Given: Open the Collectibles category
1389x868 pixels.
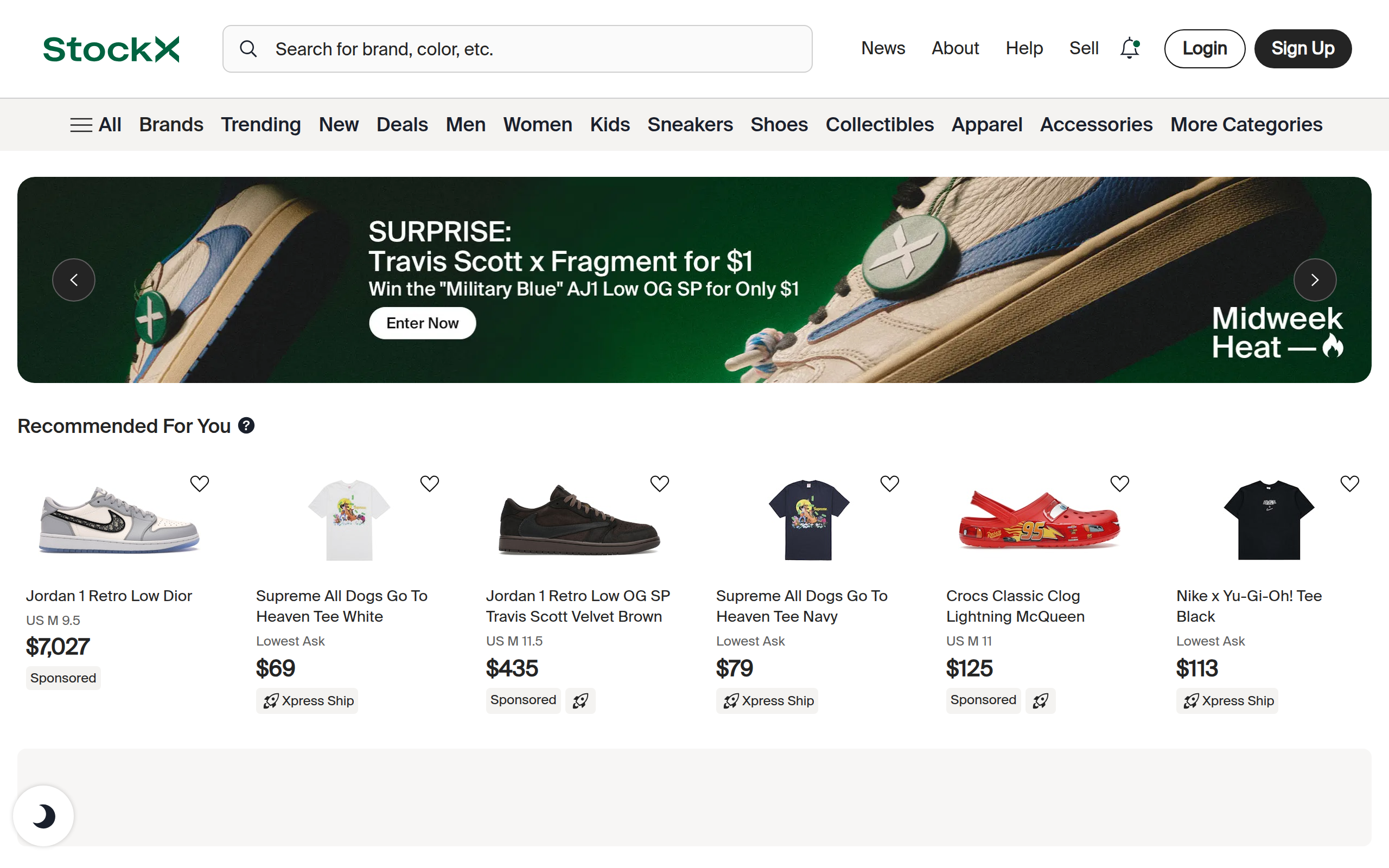Looking at the screenshot, I should tap(880, 125).
